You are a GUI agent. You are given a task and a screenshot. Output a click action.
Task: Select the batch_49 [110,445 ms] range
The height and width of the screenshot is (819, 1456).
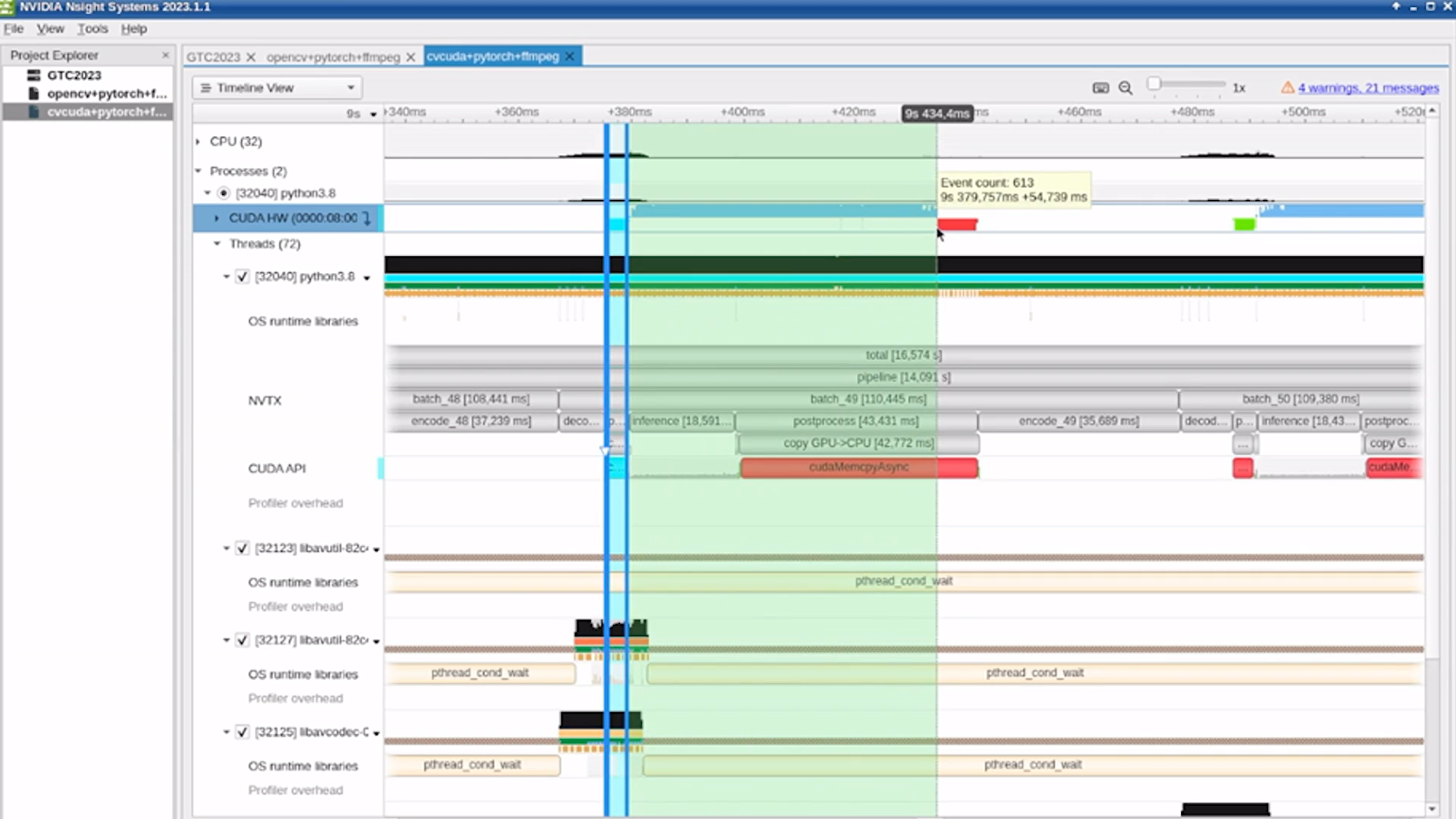[x=868, y=399]
